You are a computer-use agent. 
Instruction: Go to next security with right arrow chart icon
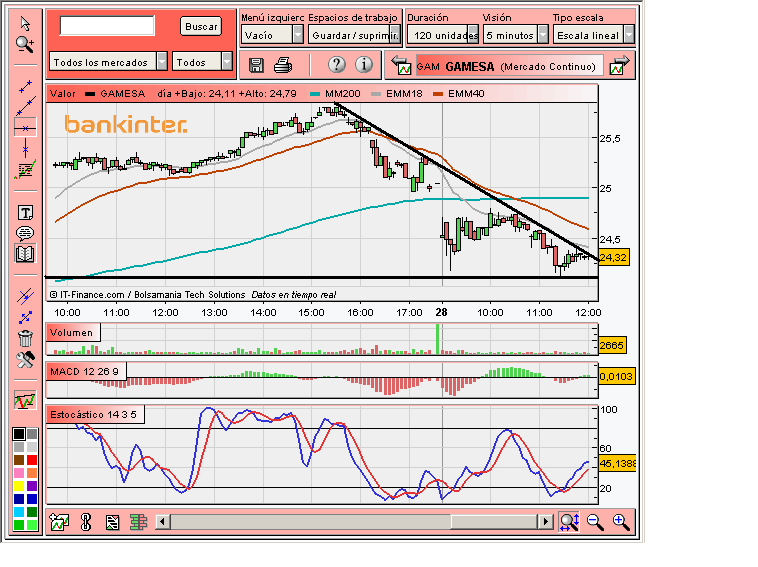tap(620, 65)
